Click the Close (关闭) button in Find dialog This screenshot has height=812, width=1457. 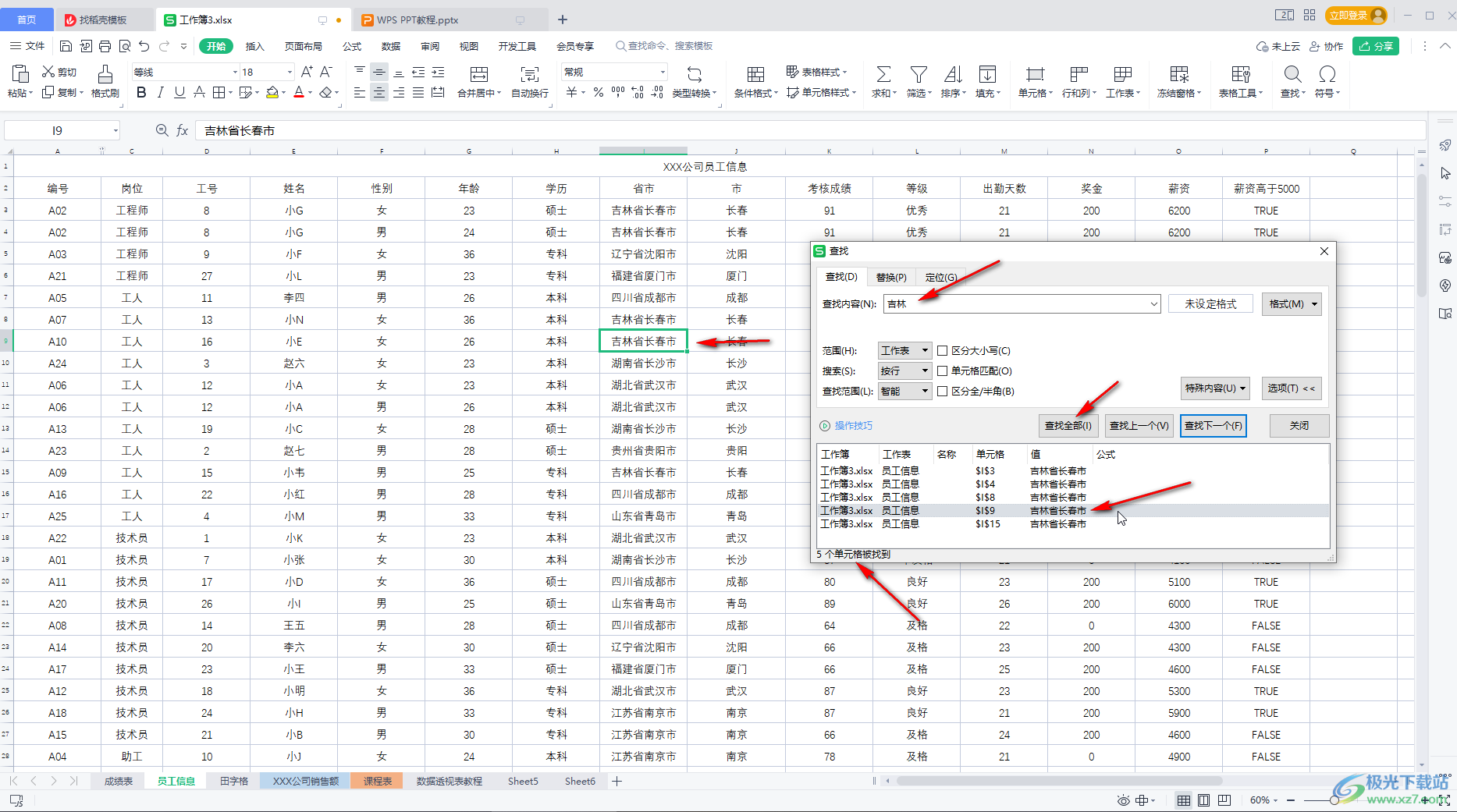tap(1299, 426)
